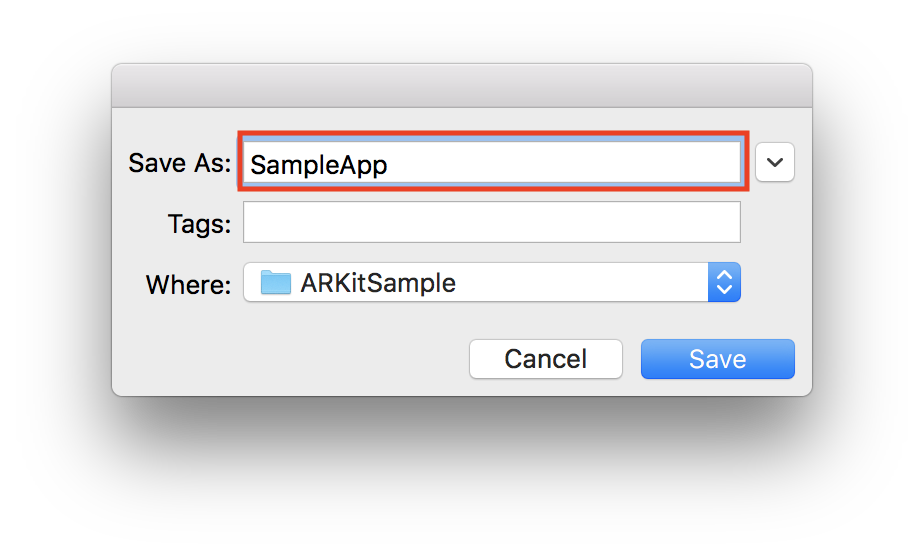Show full file browser via down-chevron icon
Image resolution: width=924 pixels, height=556 pixels.
(x=775, y=162)
